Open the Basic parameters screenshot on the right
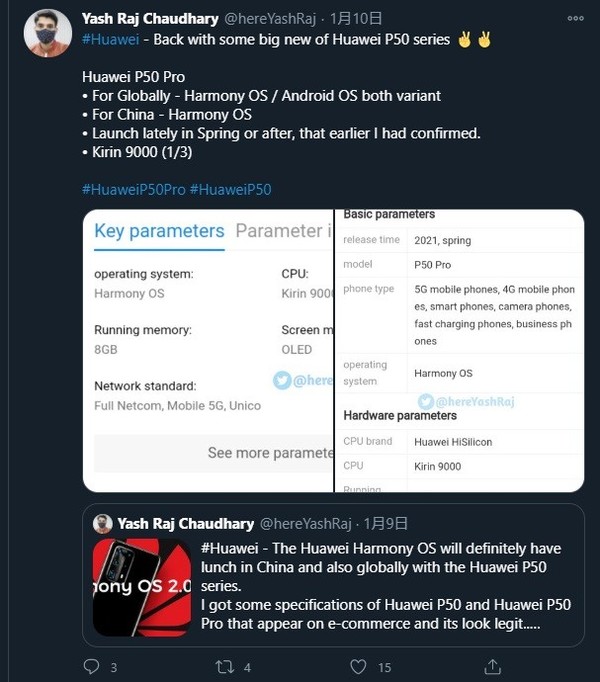 tap(460, 350)
